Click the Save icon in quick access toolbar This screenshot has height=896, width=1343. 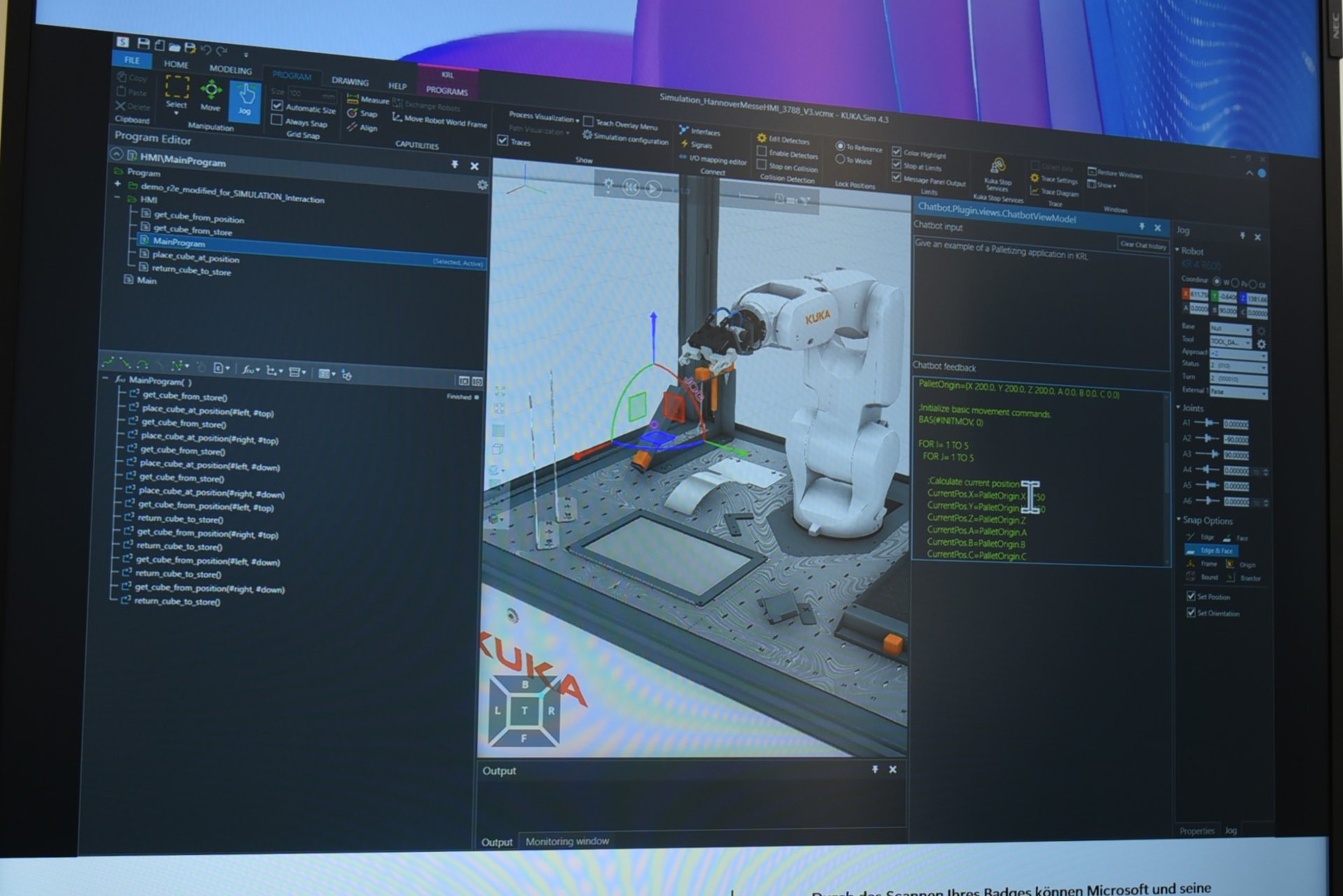(x=143, y=44)
